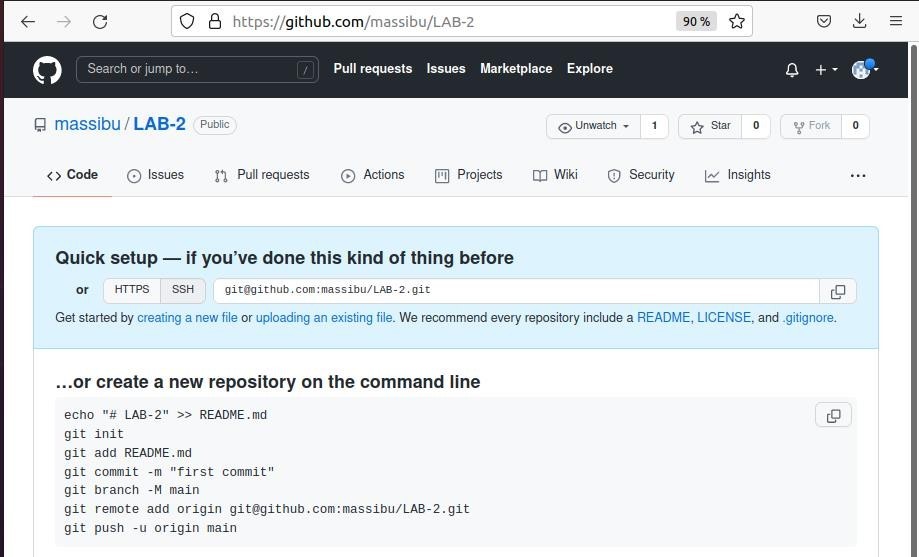
Task: Click the stargazers count 0
Action: pos(756,126)
